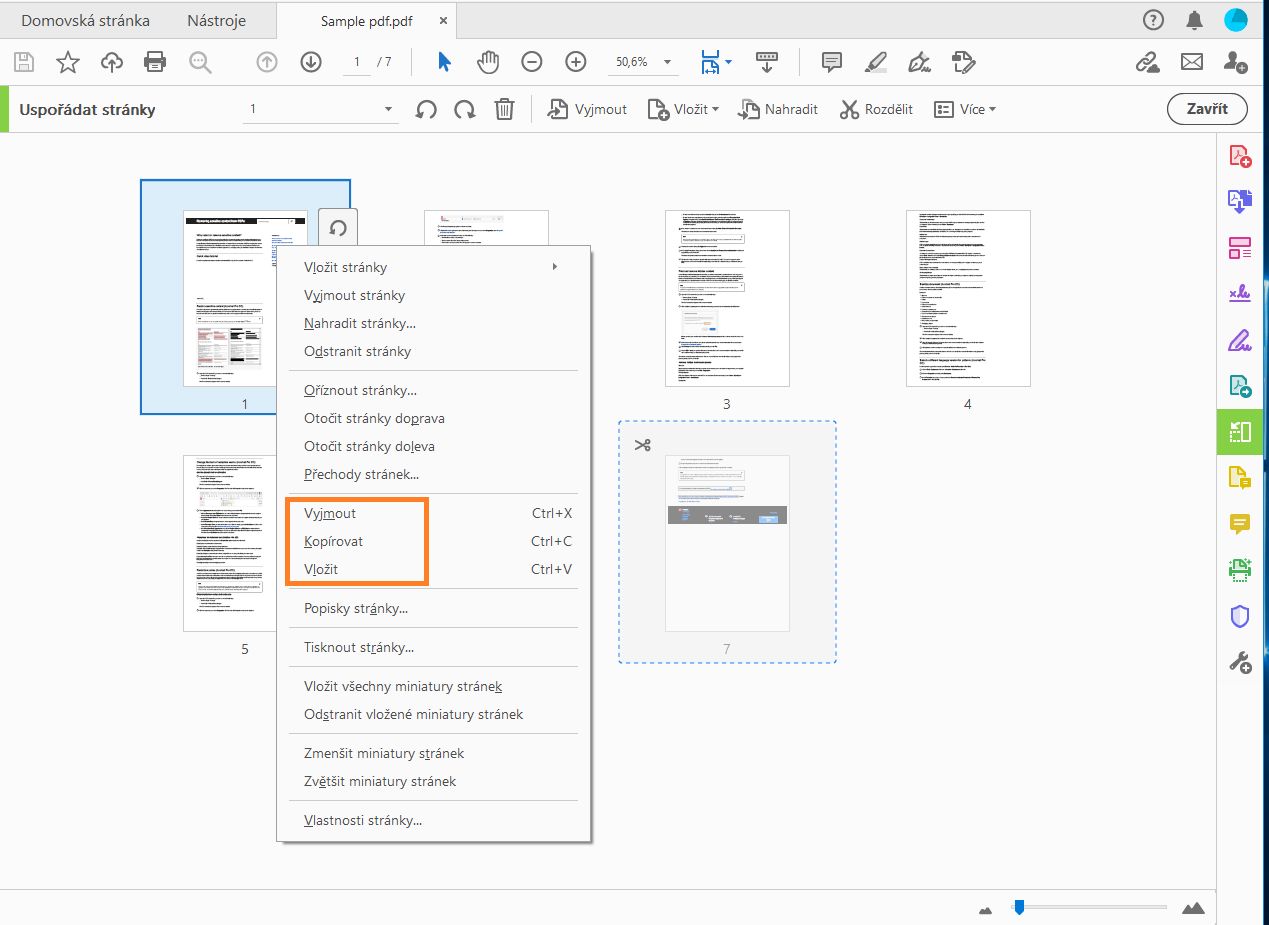Click large thumbnails icon by slider
Viewport: 1269px width, 925px height.
(x=1193, y=908)
